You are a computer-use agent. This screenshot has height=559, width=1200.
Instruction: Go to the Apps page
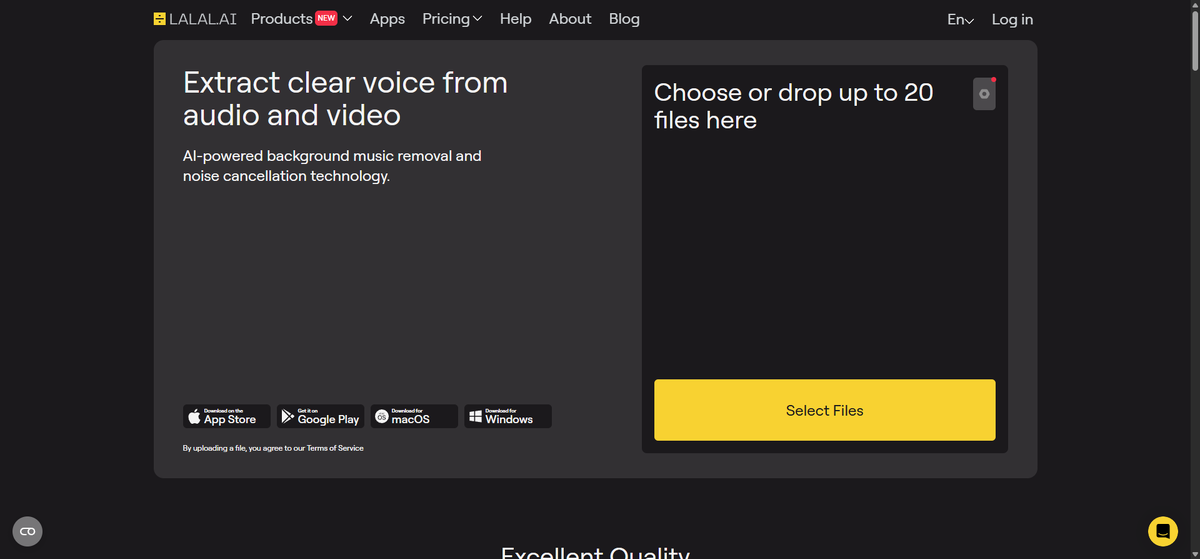387,19
